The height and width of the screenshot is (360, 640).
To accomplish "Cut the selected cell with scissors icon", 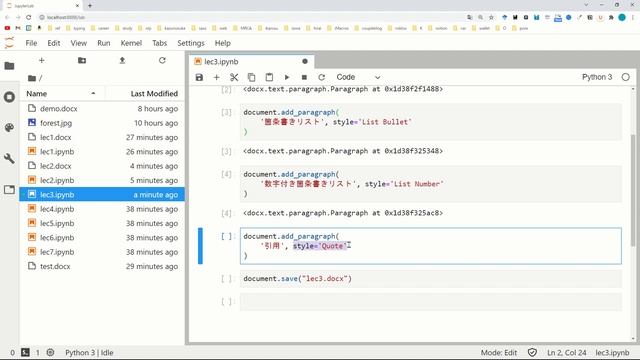I will [234, 77].
